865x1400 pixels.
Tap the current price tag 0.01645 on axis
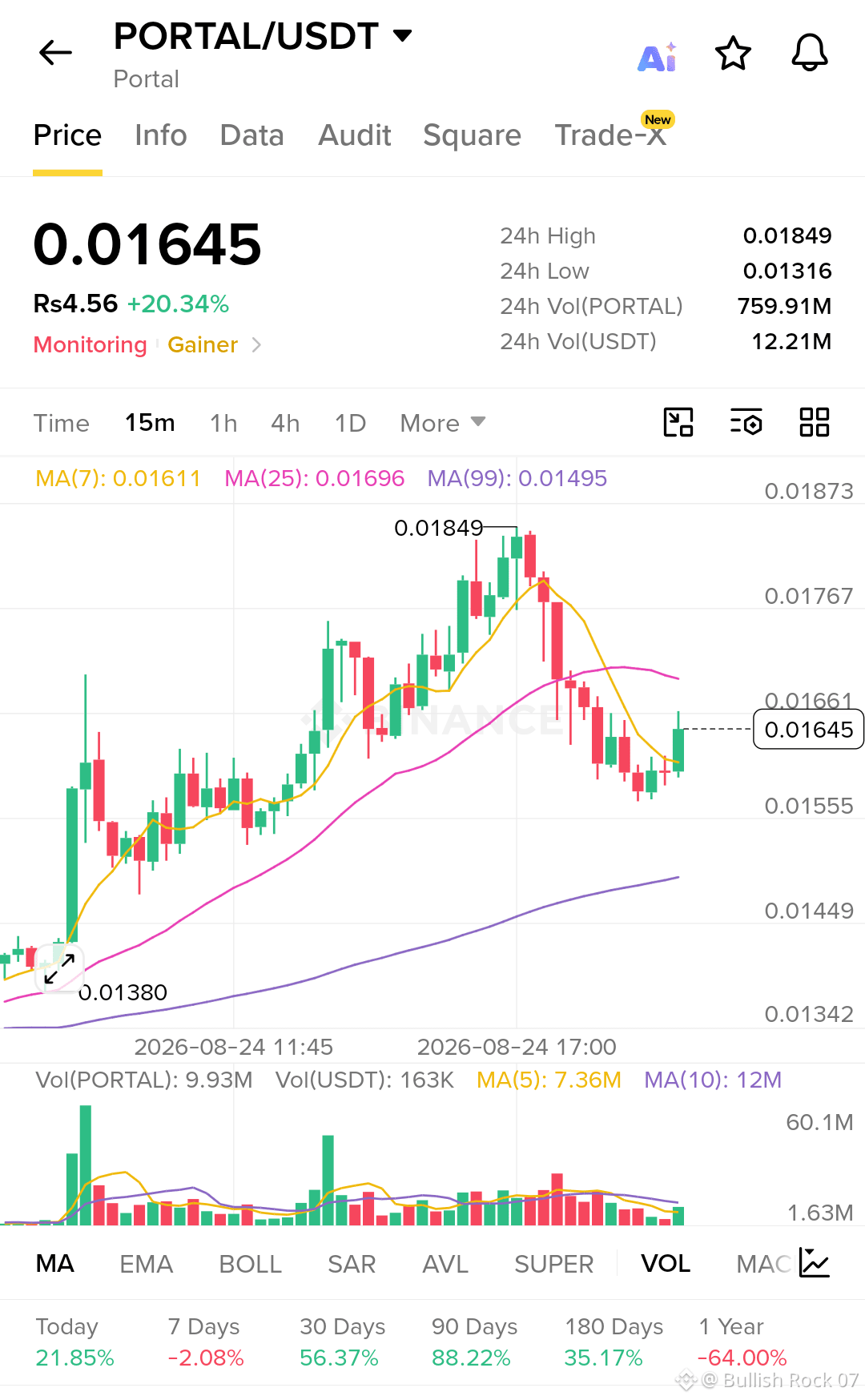(808, 730)
